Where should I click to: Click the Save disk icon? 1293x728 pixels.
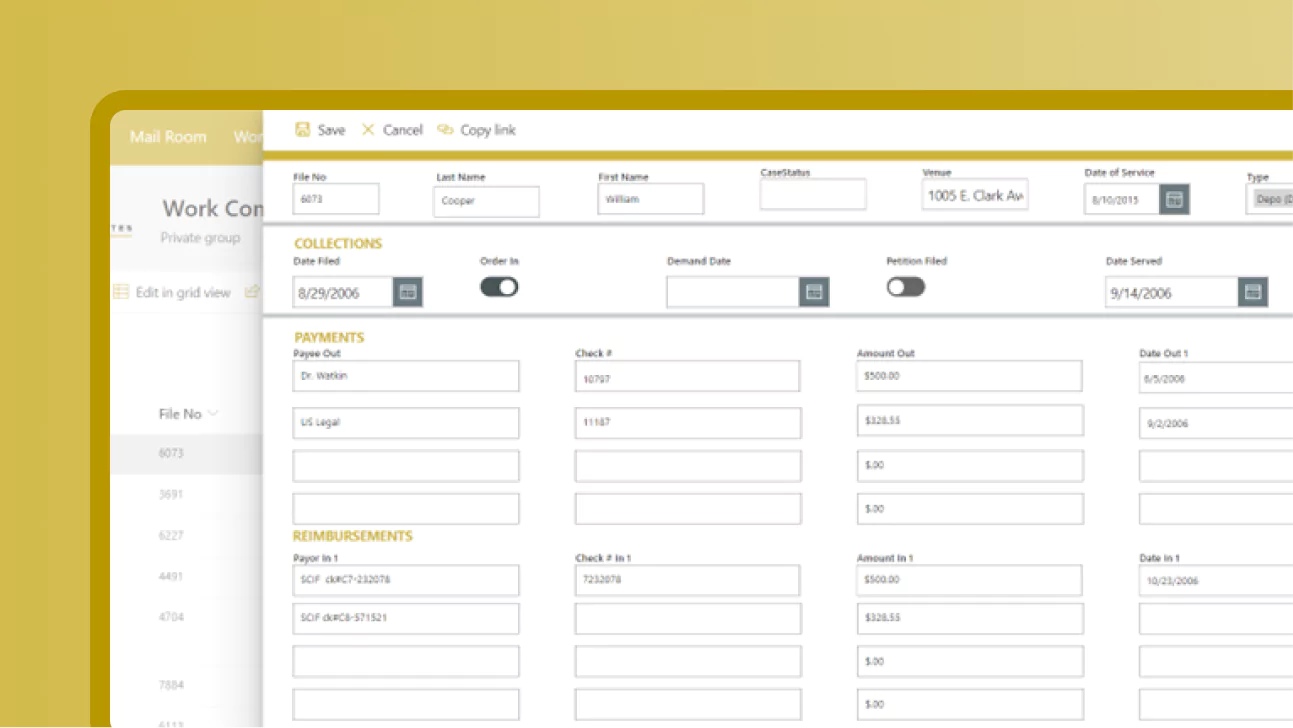[302, 130]
